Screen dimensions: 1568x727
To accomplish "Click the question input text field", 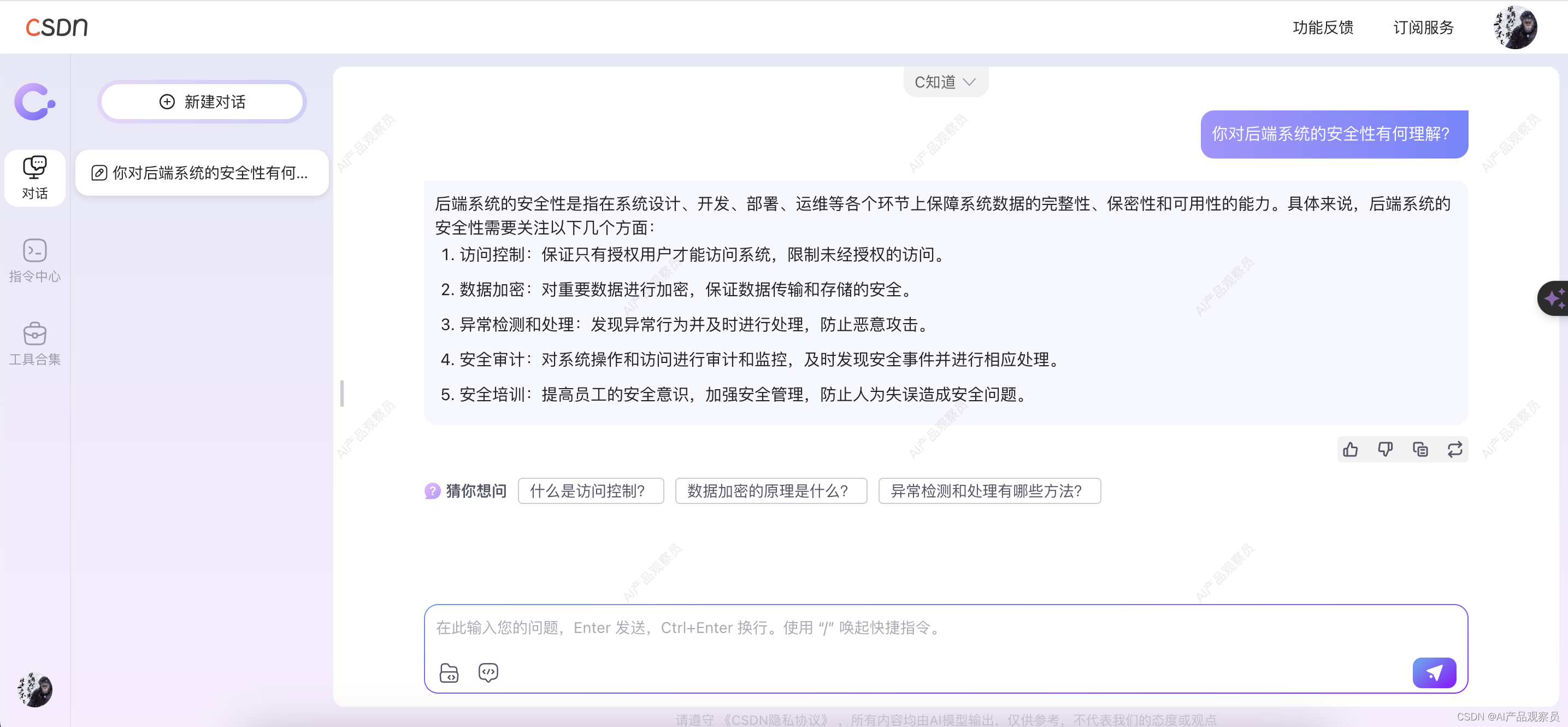I will [913, 628].
